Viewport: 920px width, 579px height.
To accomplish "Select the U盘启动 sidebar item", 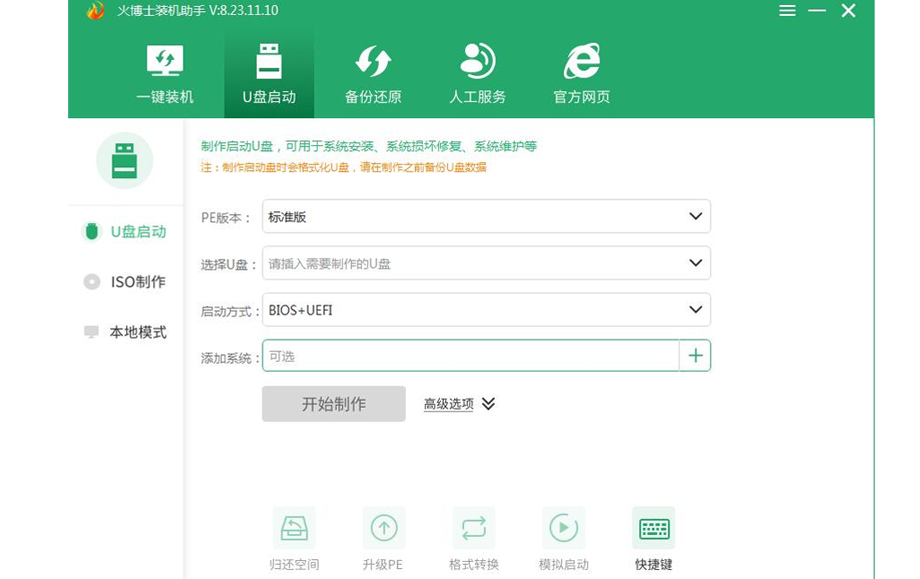I will click(x=125, y=232).
